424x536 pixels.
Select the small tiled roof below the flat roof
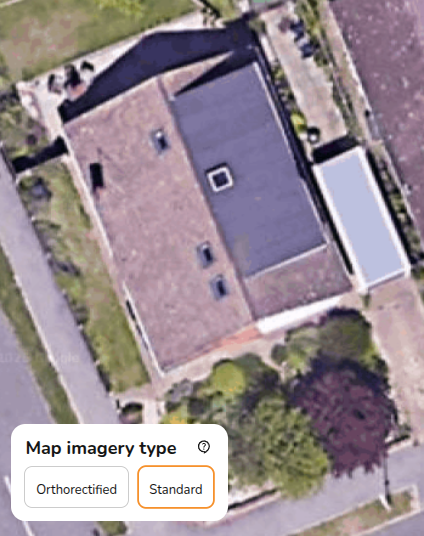294,284
